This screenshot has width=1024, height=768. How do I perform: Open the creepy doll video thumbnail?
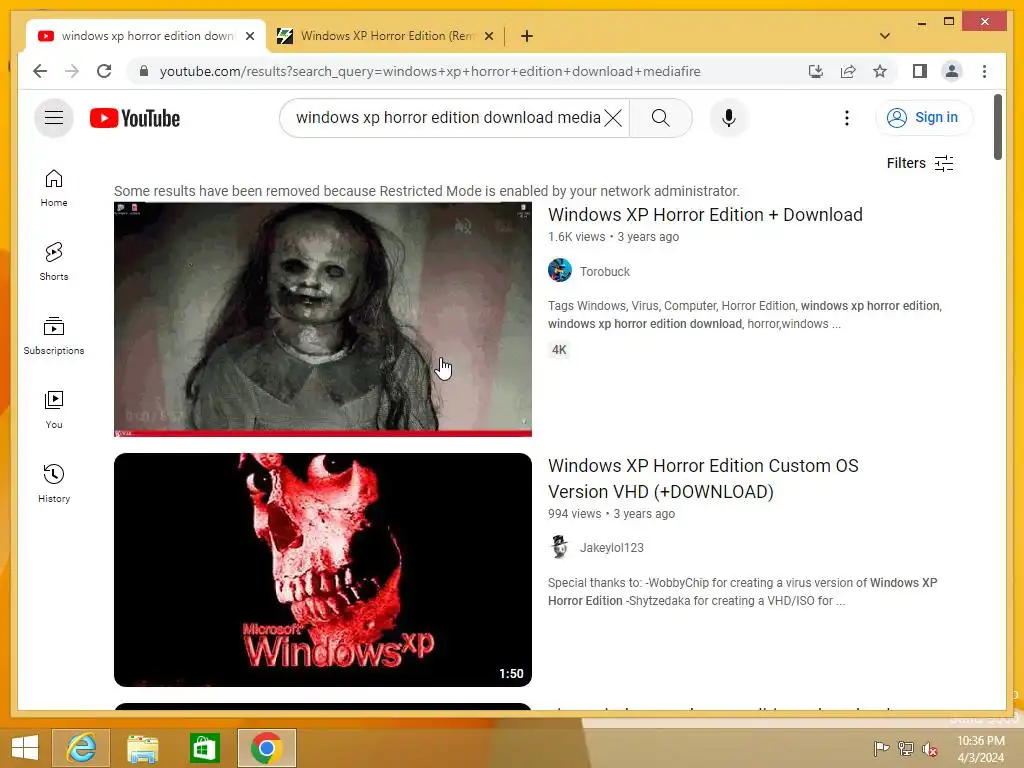pyautogui.click(x=323, y=319)
